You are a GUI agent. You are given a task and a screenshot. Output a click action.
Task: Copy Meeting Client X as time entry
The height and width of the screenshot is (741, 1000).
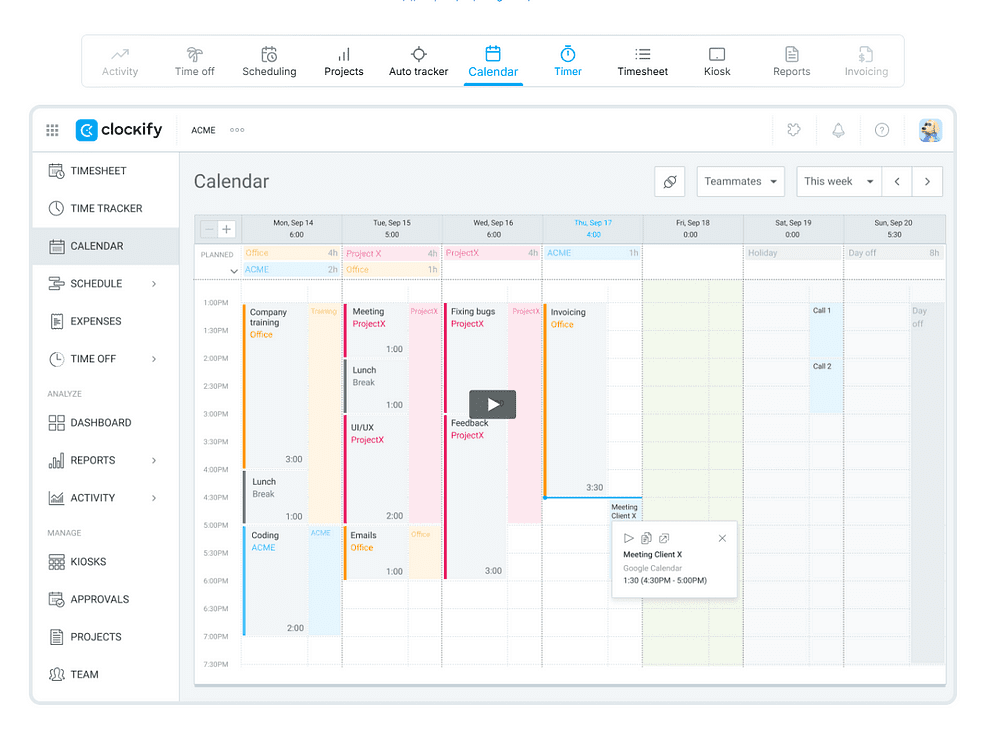[x=646, y=538]
